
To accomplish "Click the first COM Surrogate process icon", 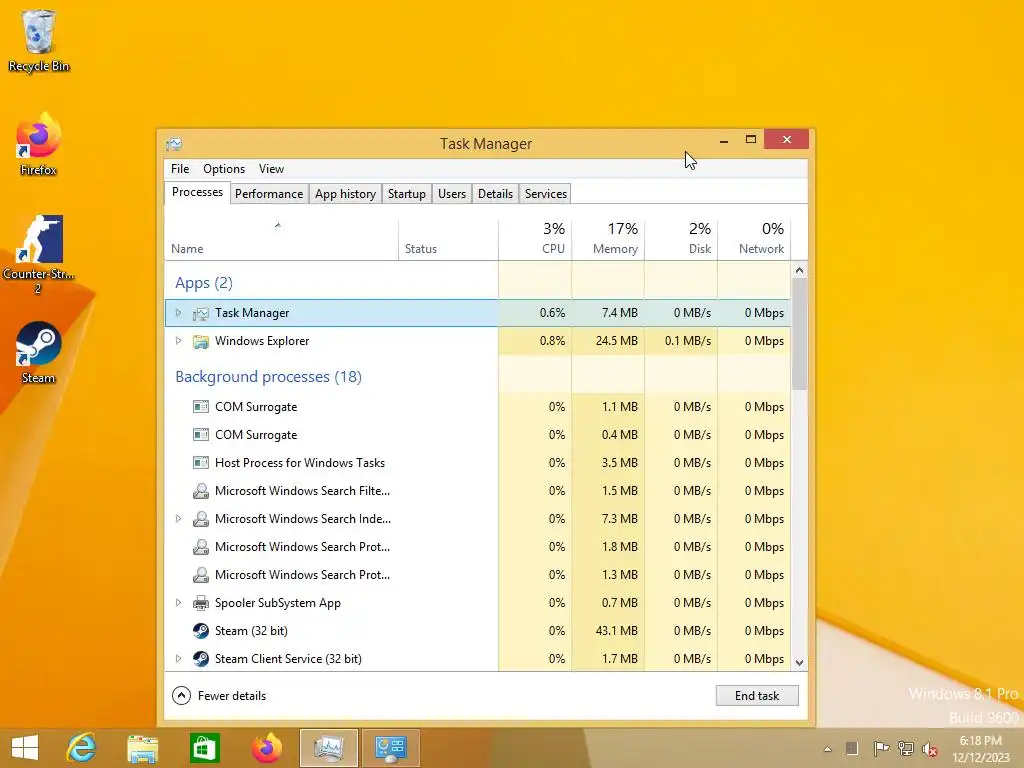I will 200,407.
